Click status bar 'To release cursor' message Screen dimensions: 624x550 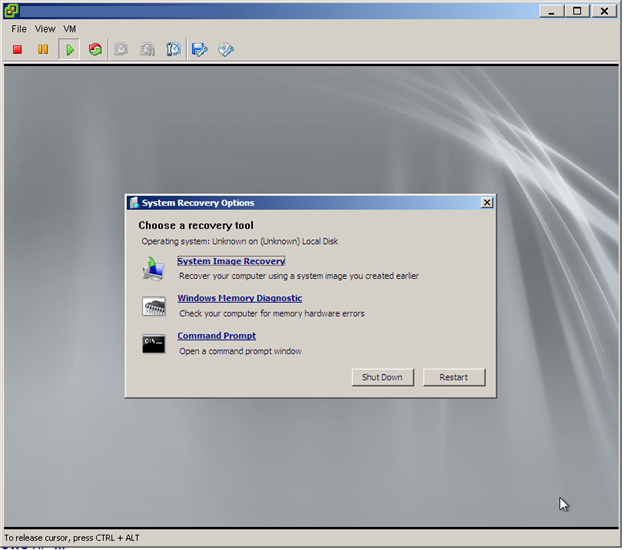point(72,538)
